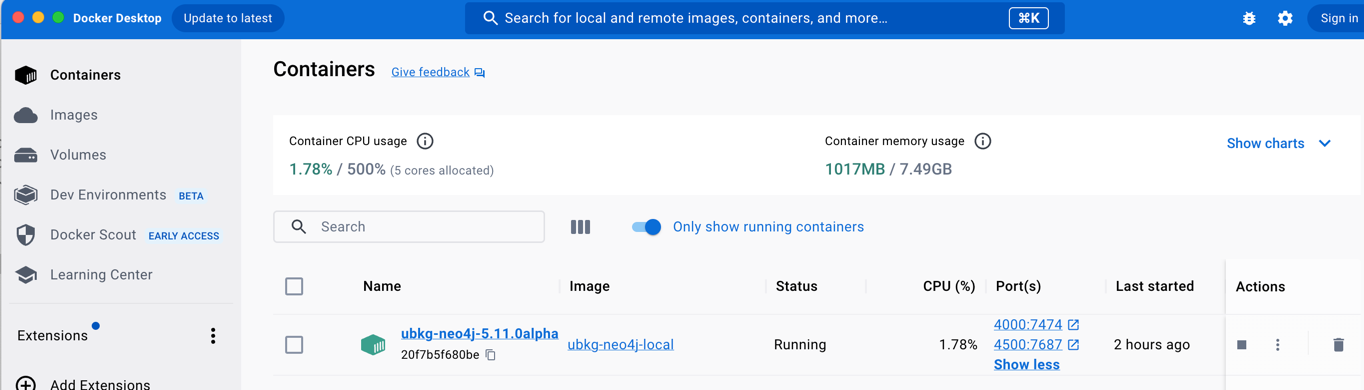Click the search icon in containers filter
Screen dimensions: 1364x390
[x=298, y=227]
